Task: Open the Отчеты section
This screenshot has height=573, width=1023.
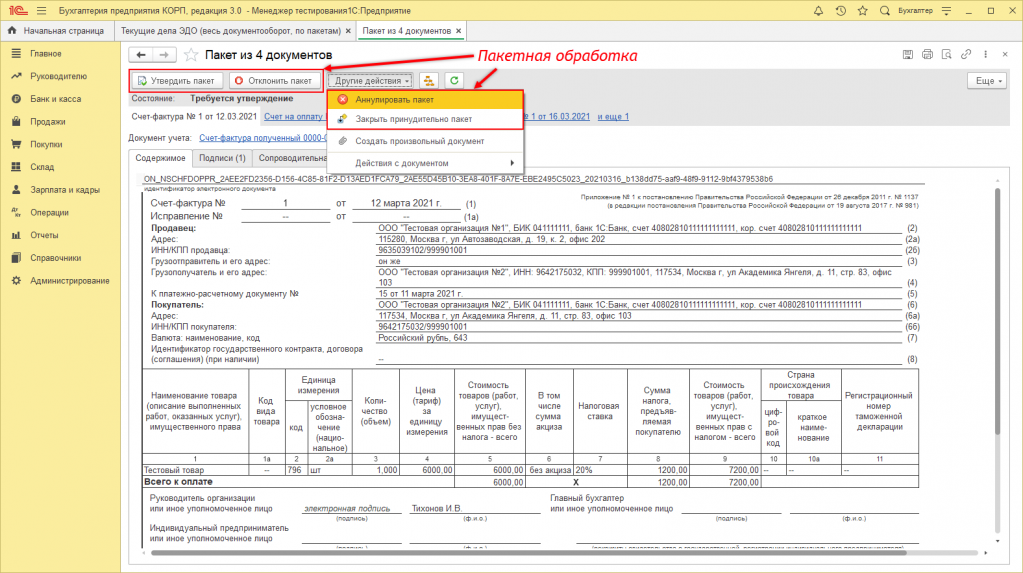Action: click(44, 235)
